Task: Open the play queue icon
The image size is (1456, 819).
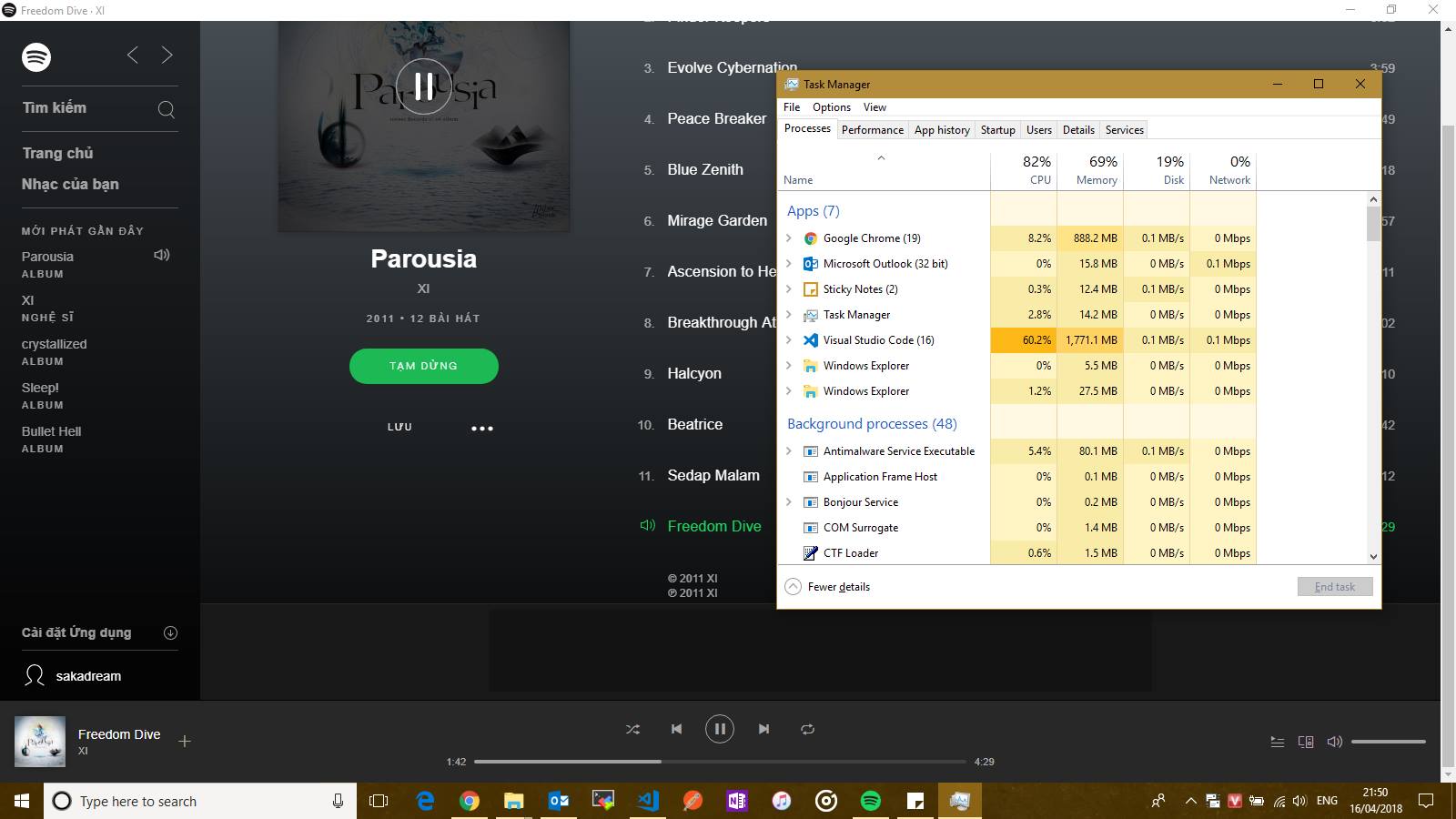Action: click(x=1278, y=742)
